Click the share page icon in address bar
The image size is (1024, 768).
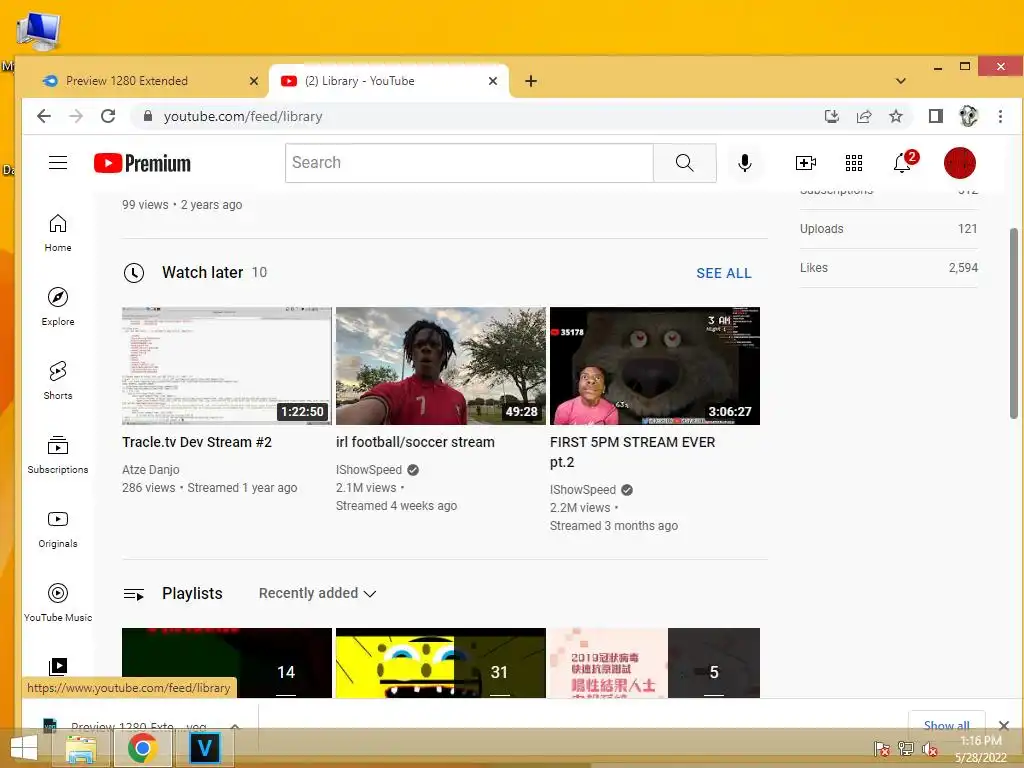pyautogui.click(x=864, y=116)
